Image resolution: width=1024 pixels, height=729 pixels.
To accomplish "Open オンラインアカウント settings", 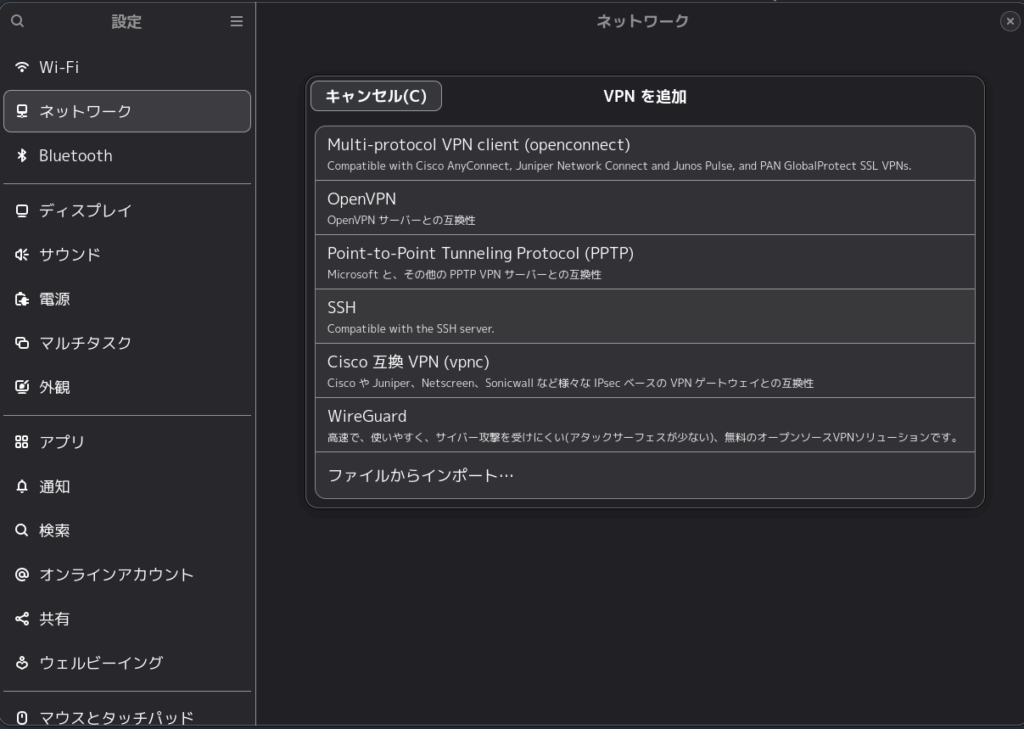I will 127,575.
